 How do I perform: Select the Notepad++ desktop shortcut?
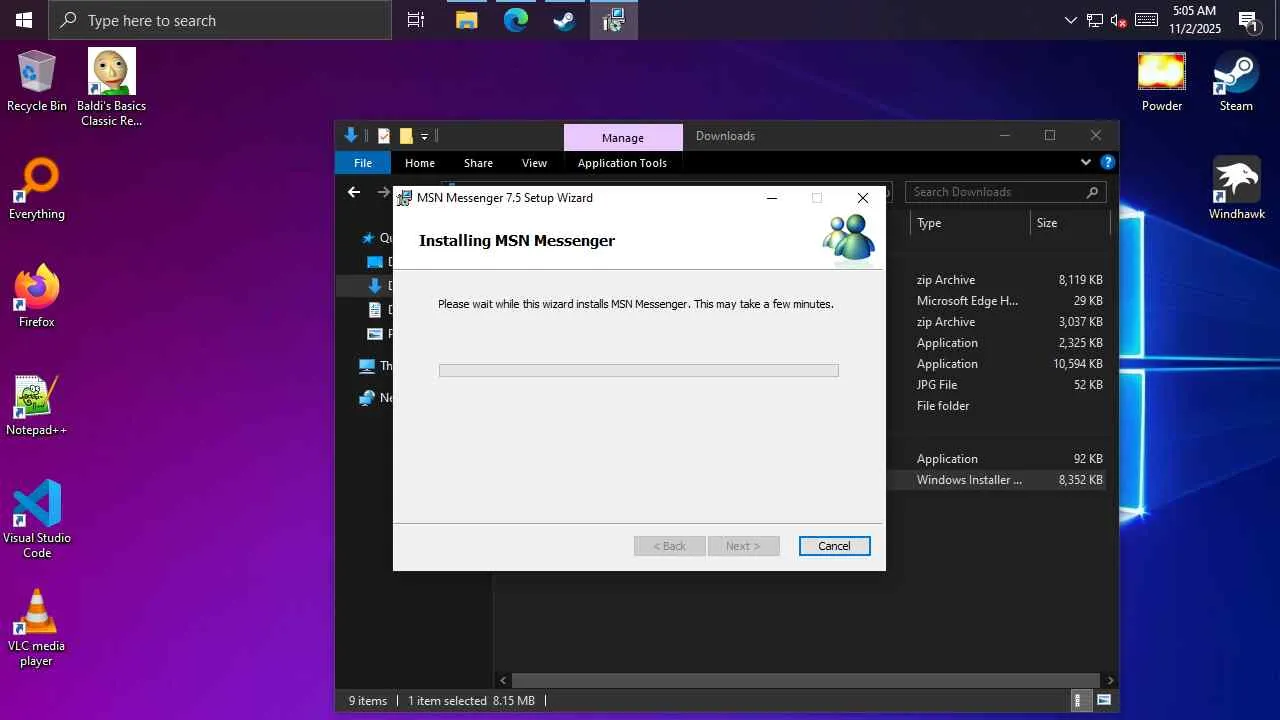37,405
